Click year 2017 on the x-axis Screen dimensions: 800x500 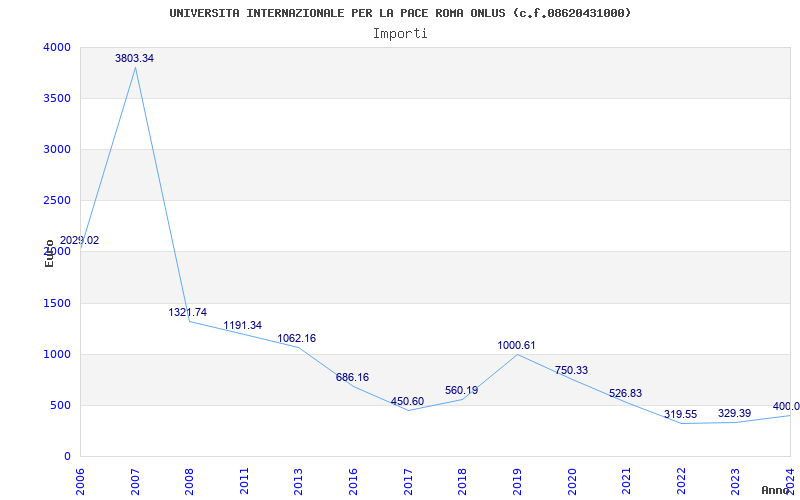408,481
